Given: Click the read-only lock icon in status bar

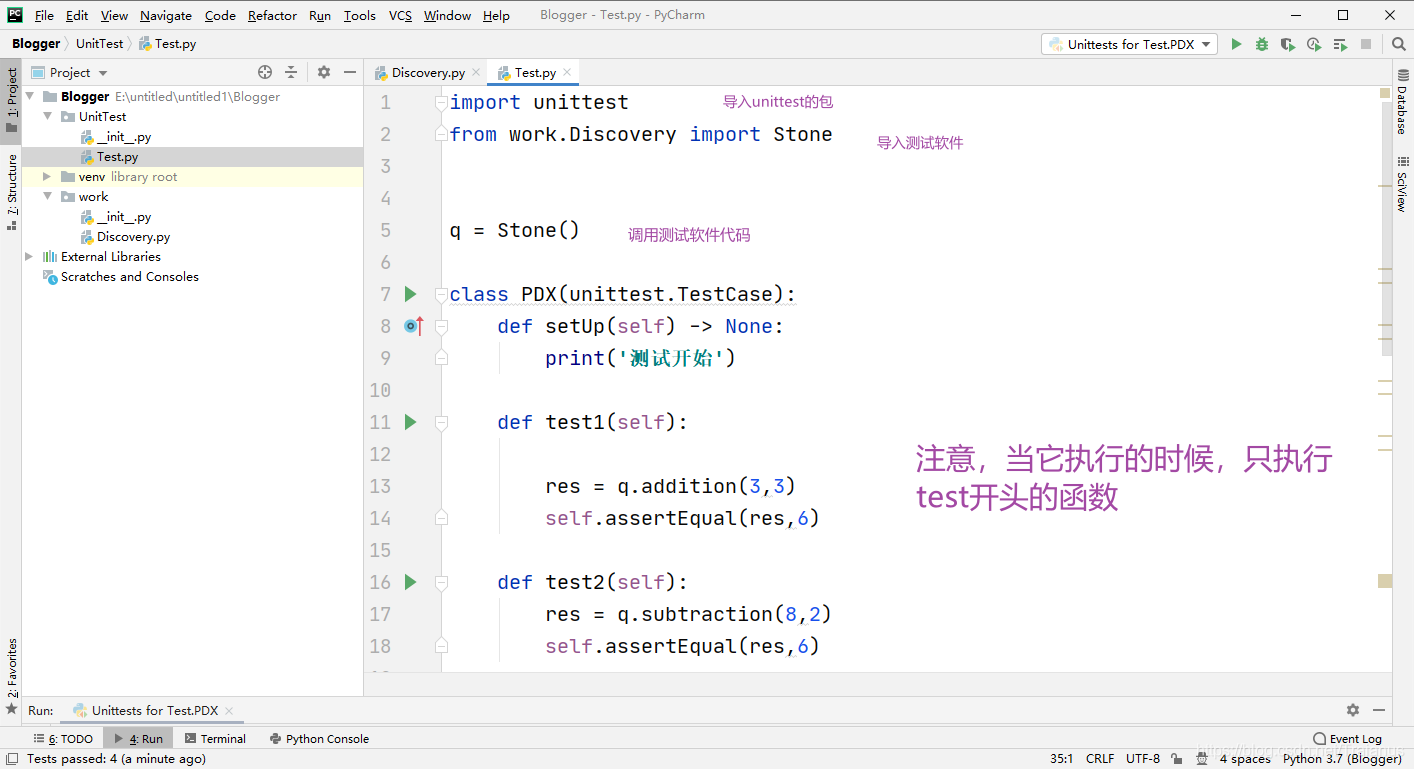Looking at the screenshot, I should pyautogui.click(x=1176, y=759).
